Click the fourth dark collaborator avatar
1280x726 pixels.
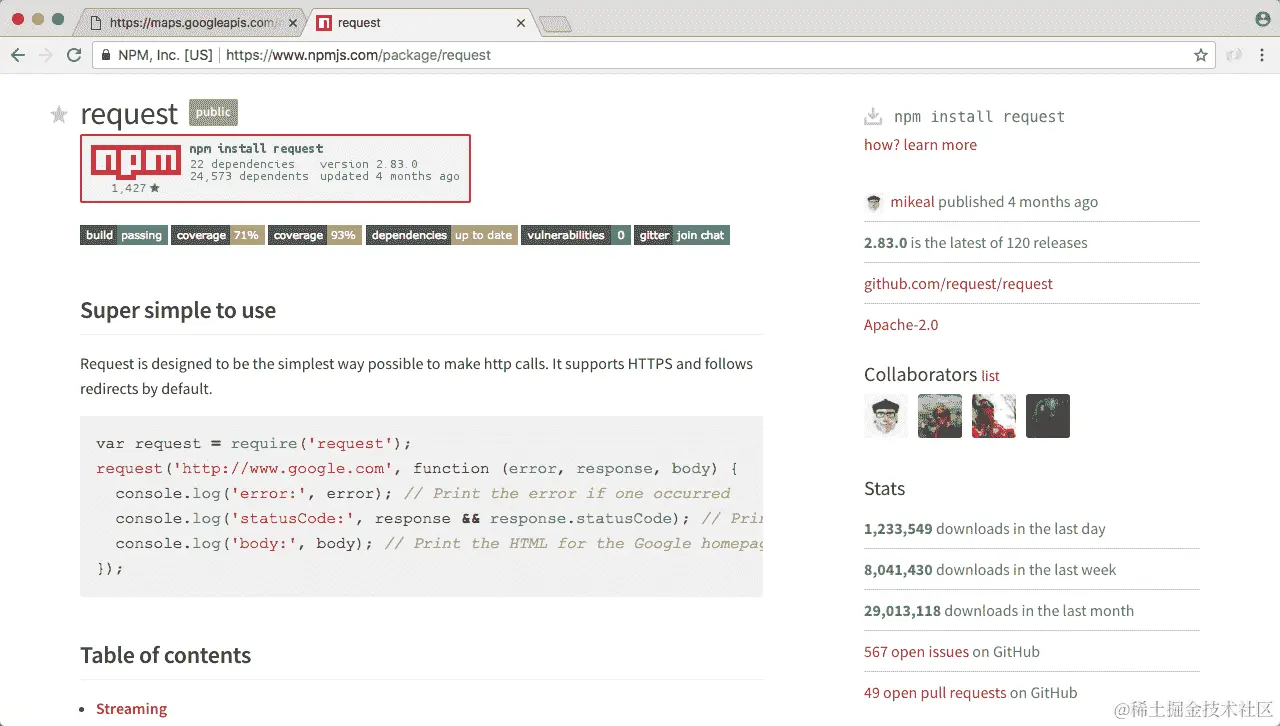1048,416
